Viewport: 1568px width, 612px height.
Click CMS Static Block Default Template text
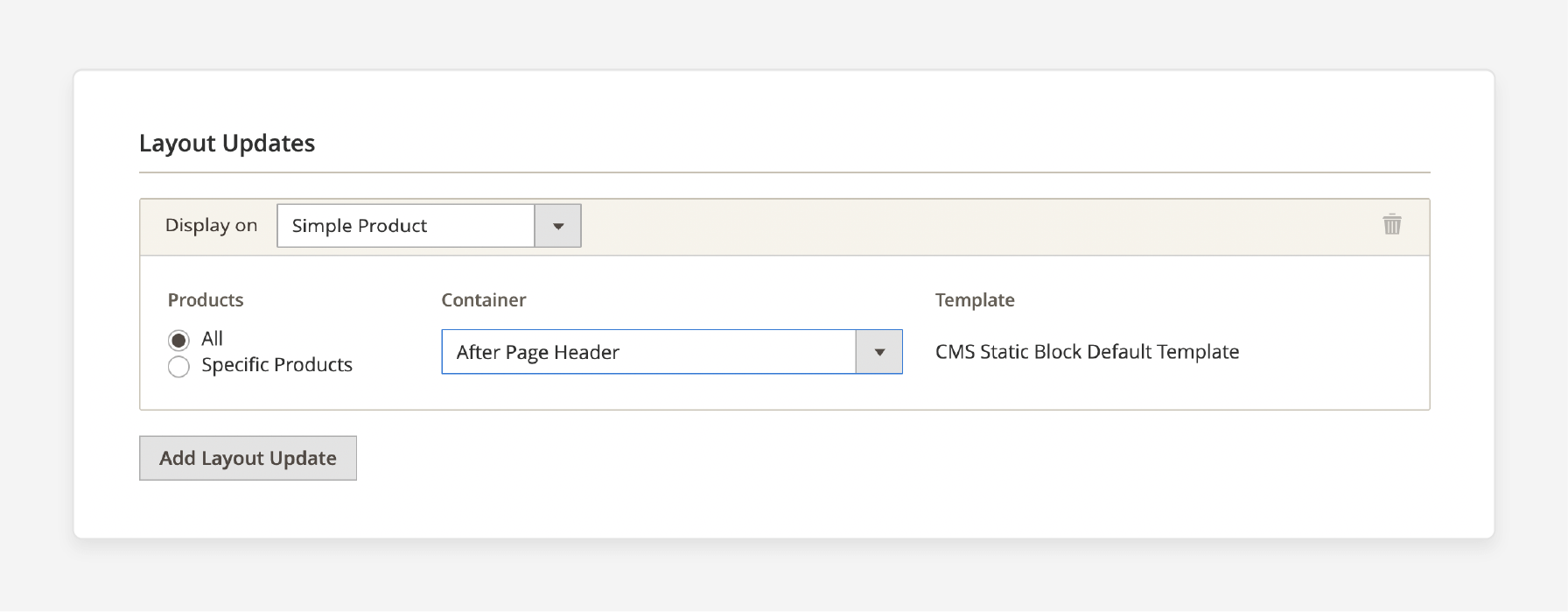coord(1087,352)
